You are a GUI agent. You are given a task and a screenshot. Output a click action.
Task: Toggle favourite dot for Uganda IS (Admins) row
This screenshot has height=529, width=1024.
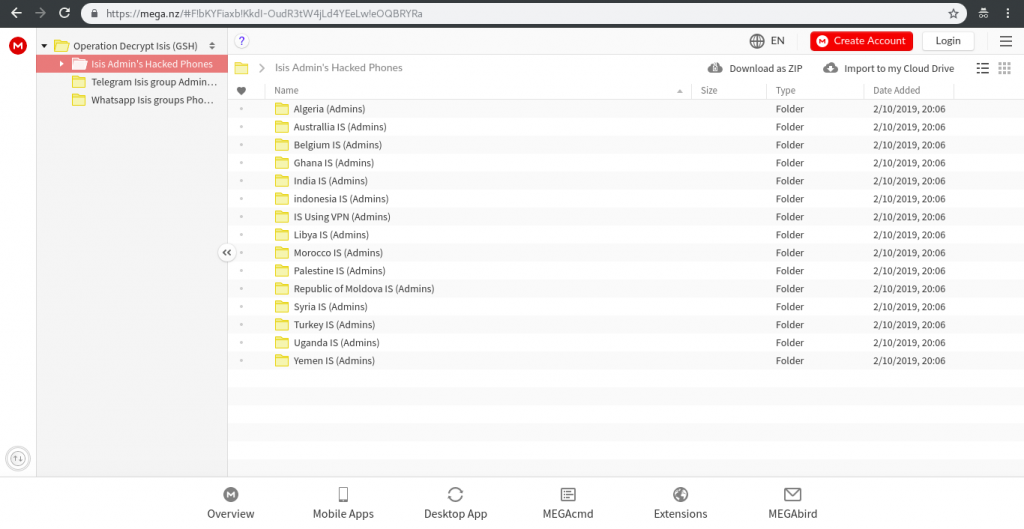[242, 342]
